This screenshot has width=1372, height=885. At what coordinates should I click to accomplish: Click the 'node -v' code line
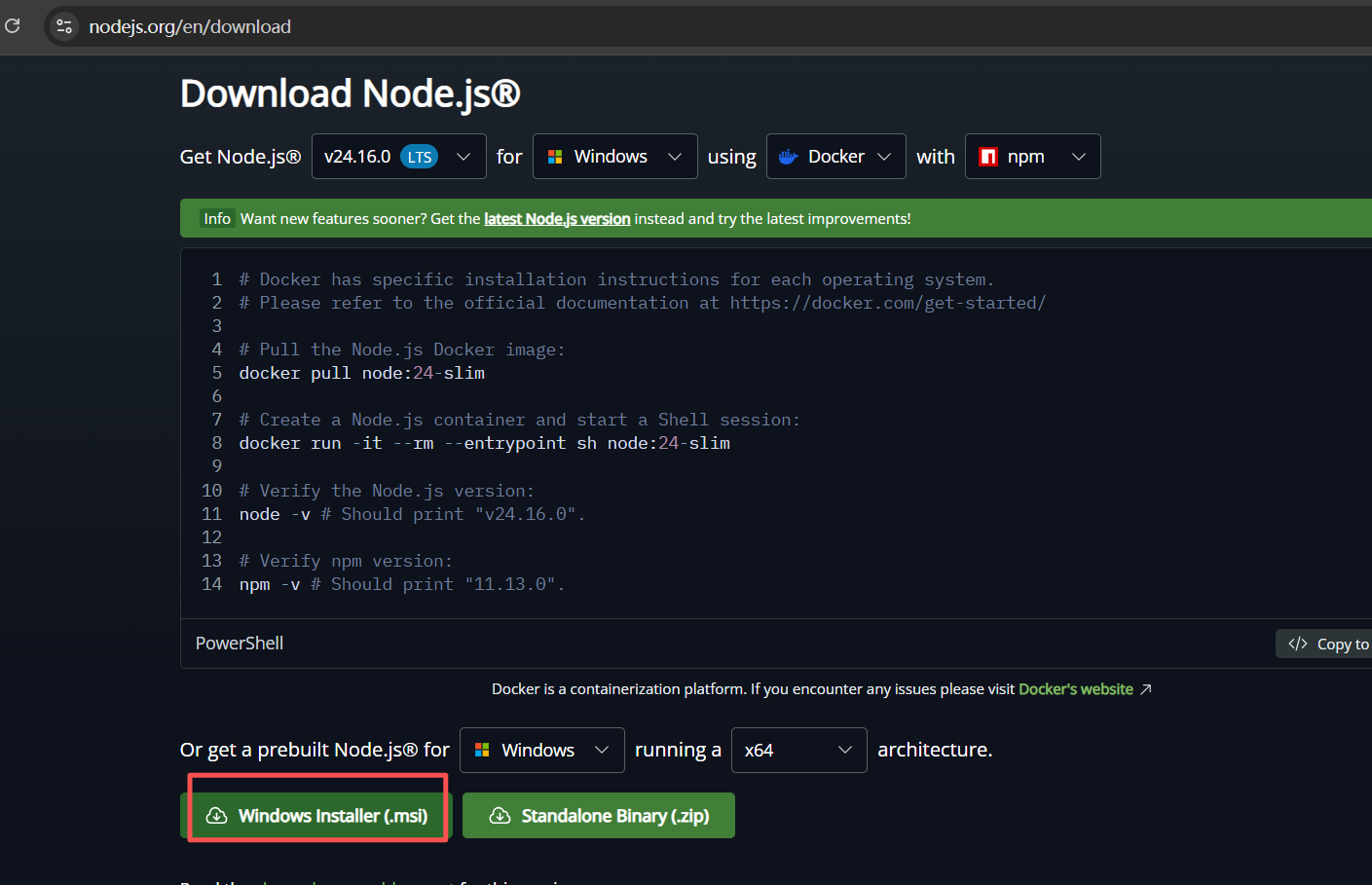coord(412,514)
